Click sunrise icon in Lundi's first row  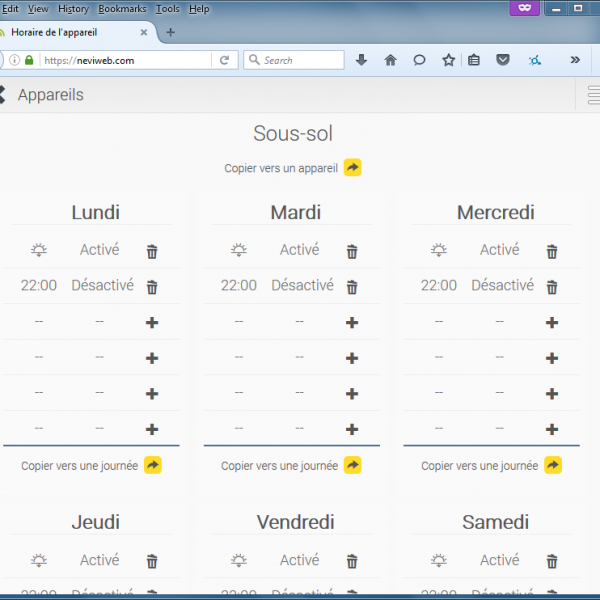click(39, 251)
